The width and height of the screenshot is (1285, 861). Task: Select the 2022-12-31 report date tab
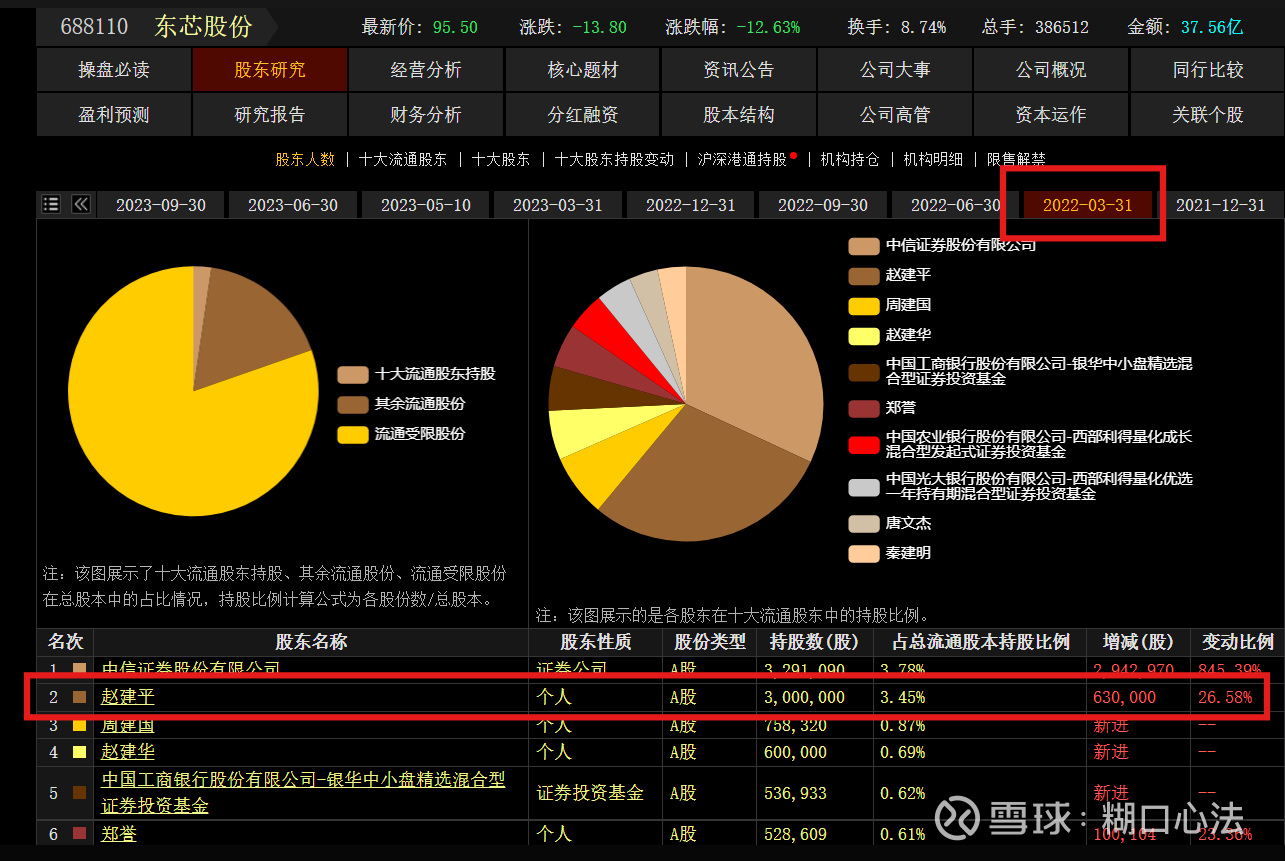coord(691,204)
